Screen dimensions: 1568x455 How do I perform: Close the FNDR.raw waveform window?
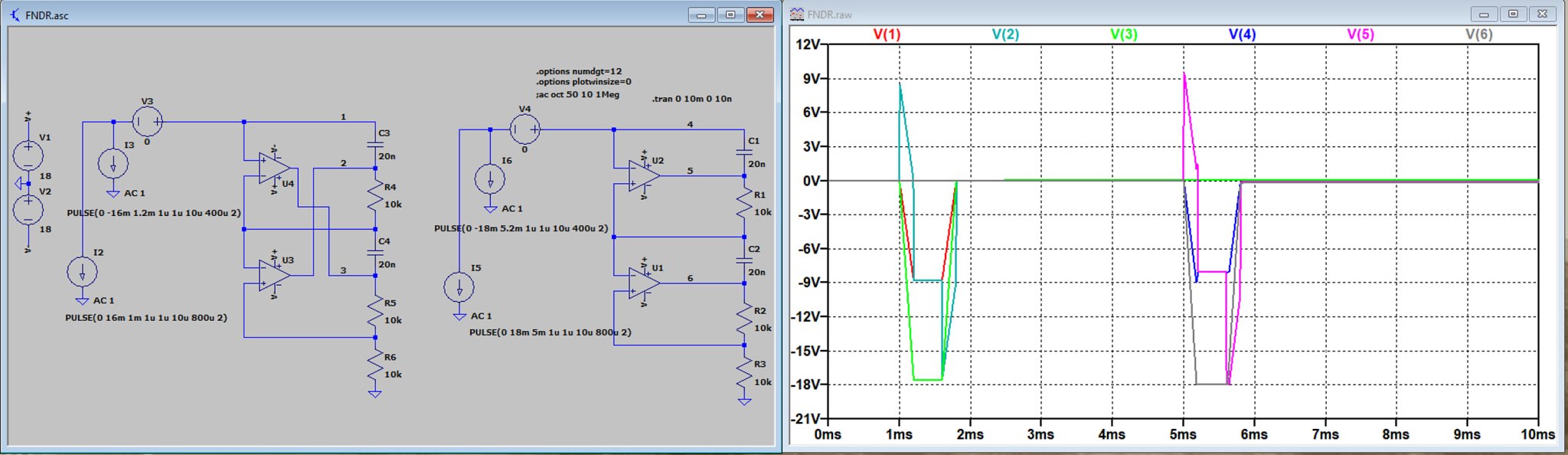(x=1542, y=15)
